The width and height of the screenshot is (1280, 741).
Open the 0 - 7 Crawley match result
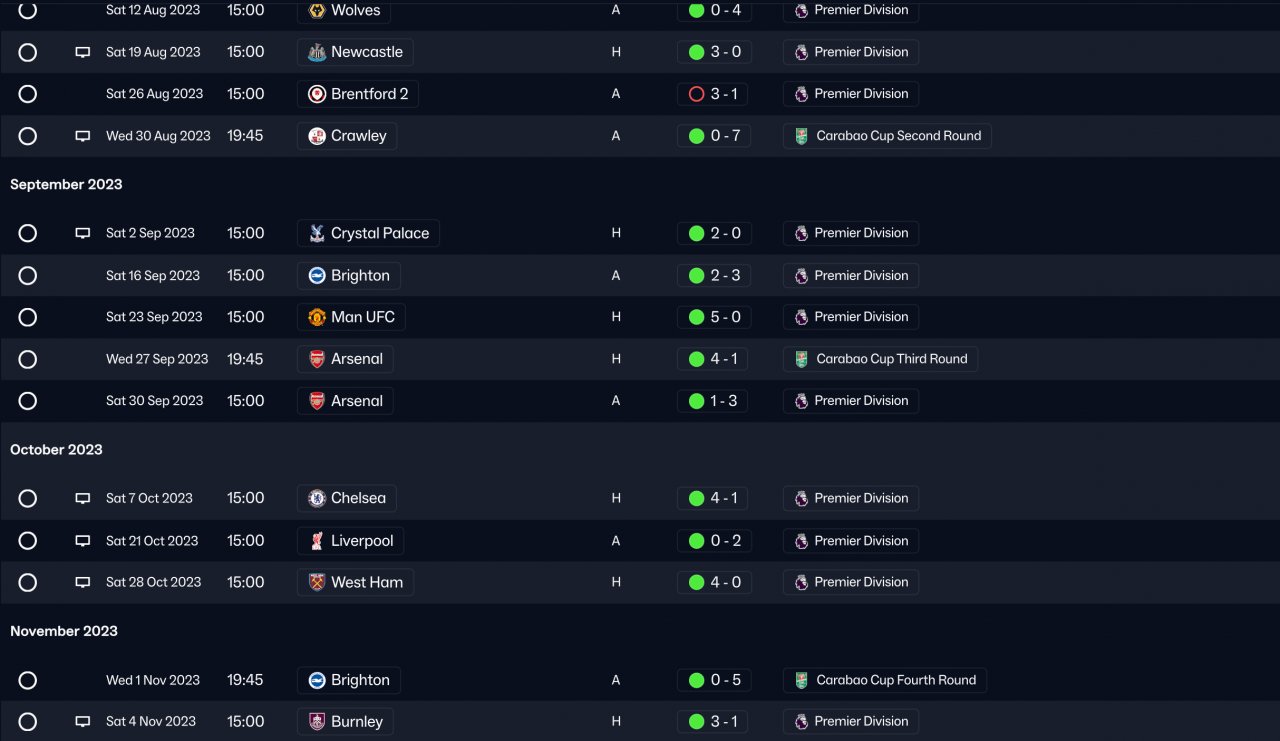[714, 136]
